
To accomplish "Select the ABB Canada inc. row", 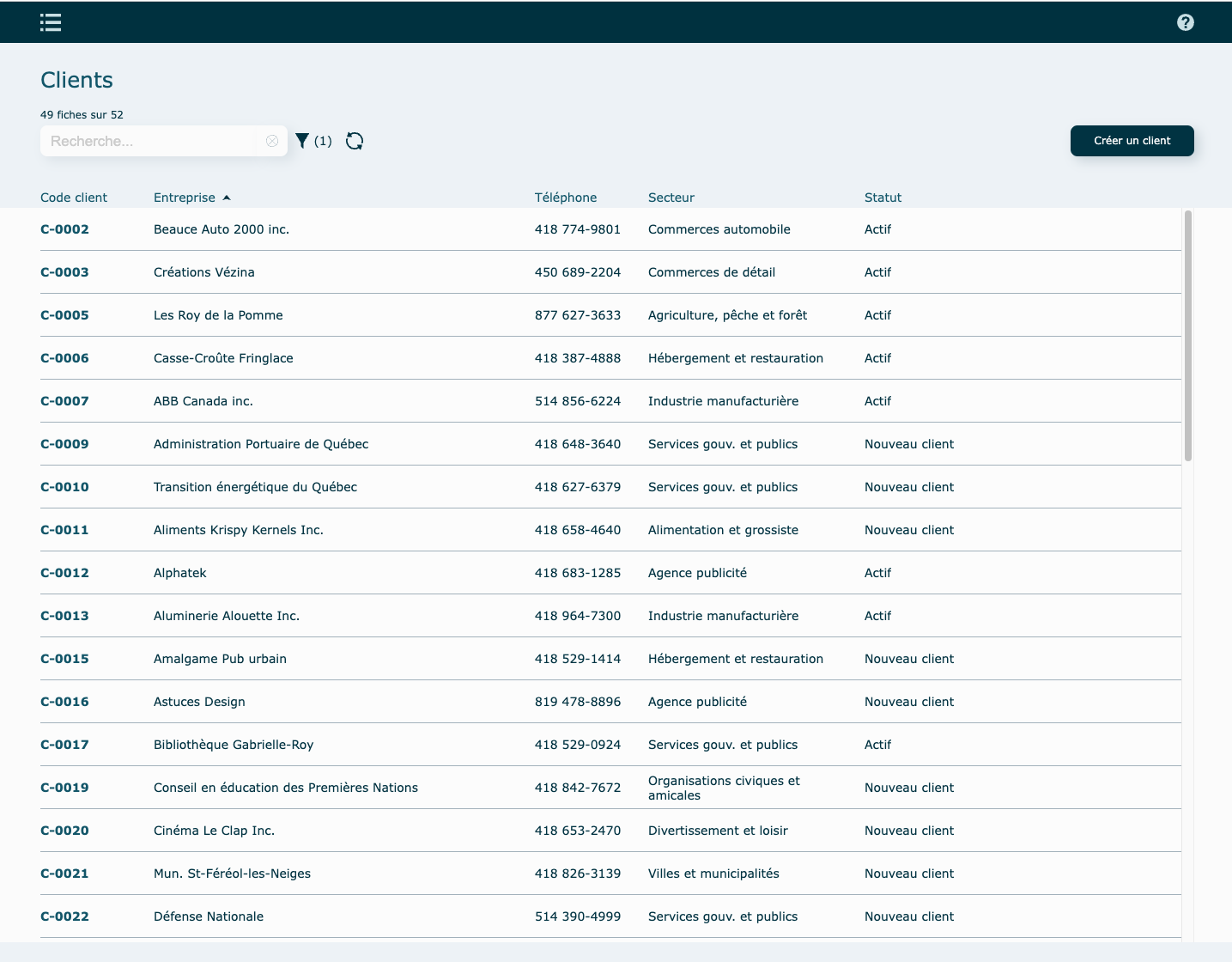I will (203, 401).
